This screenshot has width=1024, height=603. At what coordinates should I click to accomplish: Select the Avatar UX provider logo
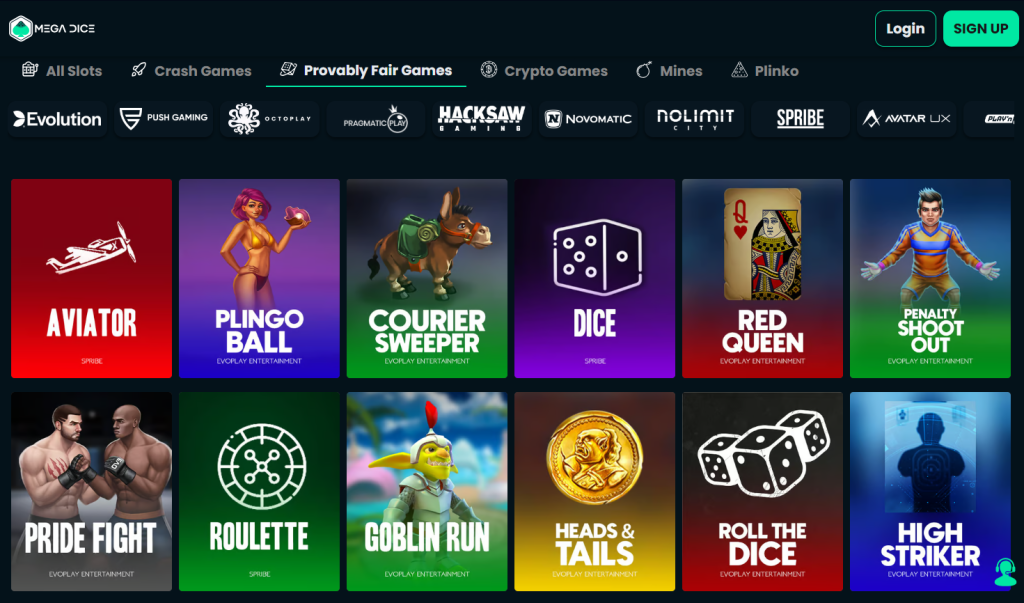tap(906, 119)
